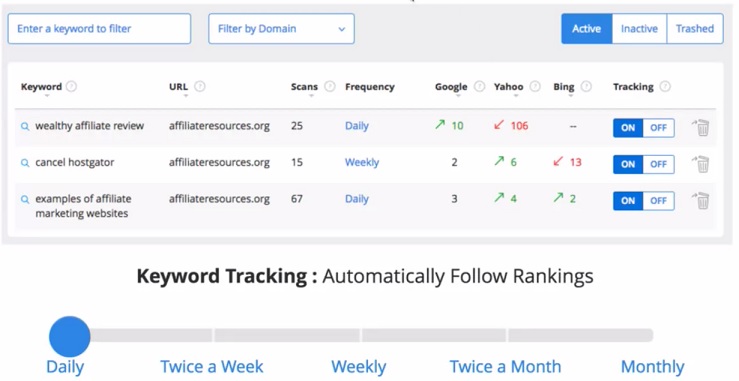The width and height of the screenshot is (739, 381).
Task: Select Weekly label below frequency slider
Action: pos(359,366)
